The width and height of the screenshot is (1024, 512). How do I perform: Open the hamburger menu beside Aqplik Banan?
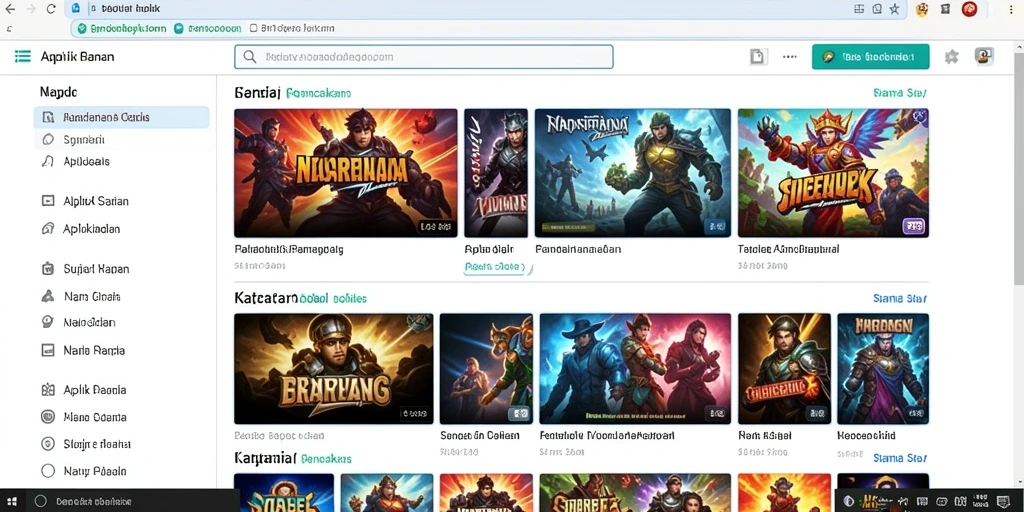(x=23, y=57)
